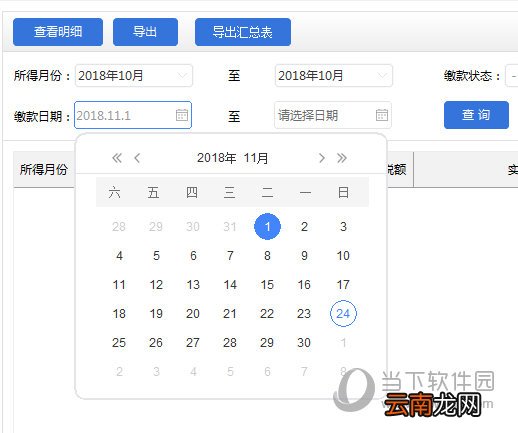This screenshot has width=518, height=433.
Task: Pick day 15 in the calendar
Action: pyautogui.click(x=267, y=285)
